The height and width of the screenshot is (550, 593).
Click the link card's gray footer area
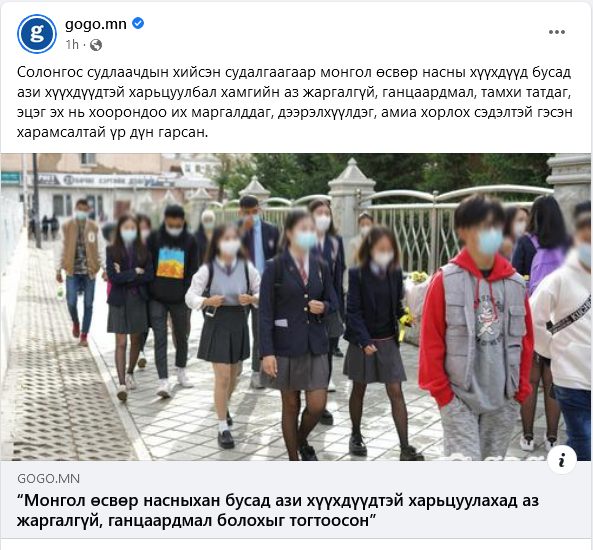295,499
